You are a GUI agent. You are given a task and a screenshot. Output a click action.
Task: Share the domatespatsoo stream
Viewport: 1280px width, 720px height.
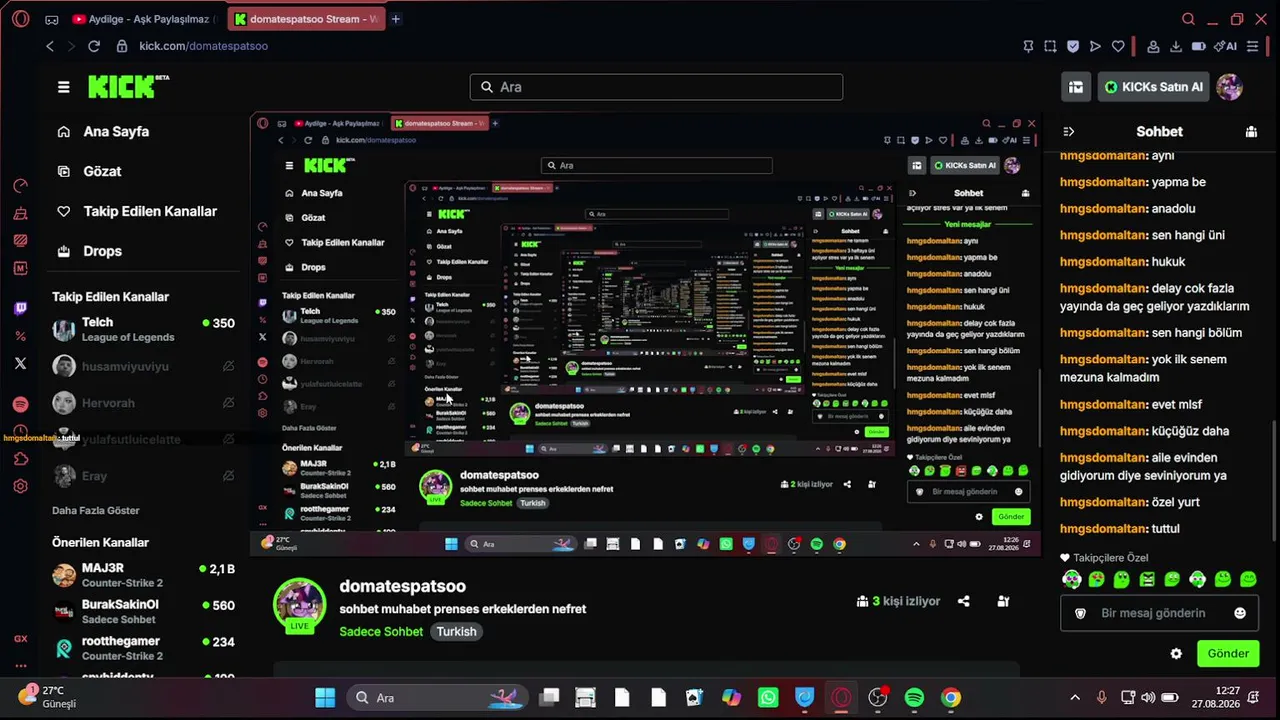click(964, 601)
